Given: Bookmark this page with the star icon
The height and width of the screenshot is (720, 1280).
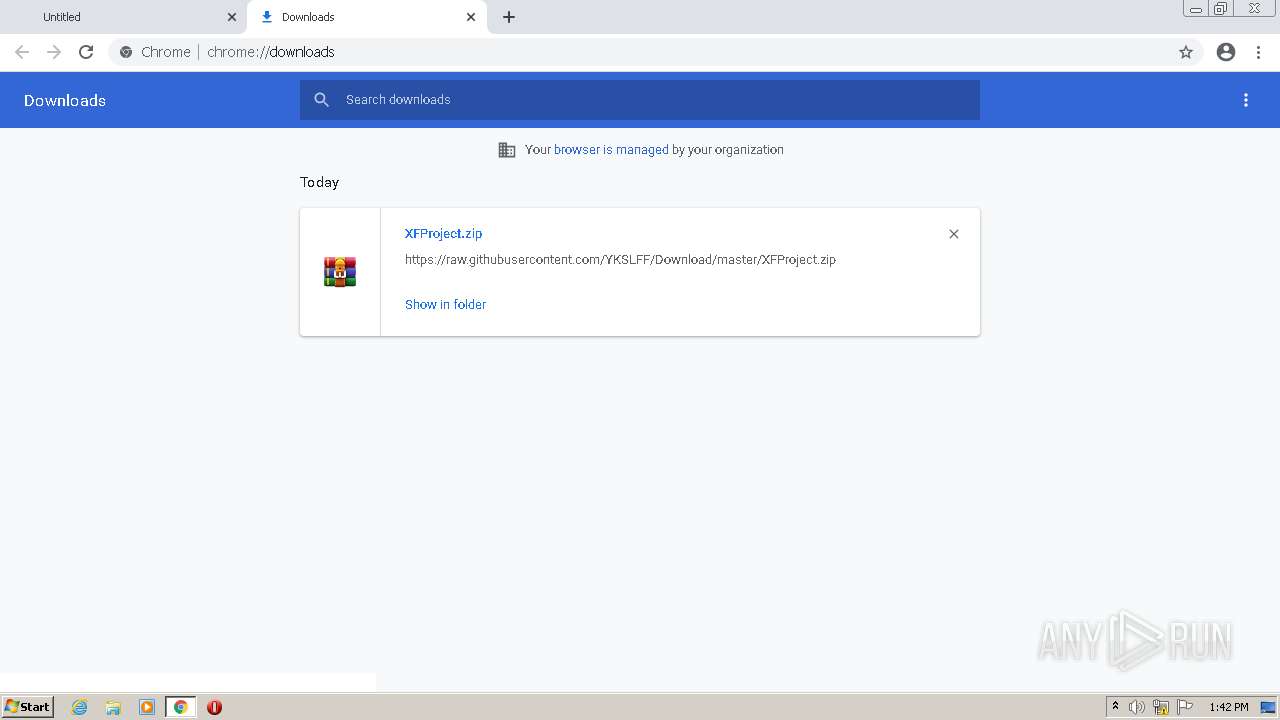Looking at the screenshot, I should point(1186,52).
